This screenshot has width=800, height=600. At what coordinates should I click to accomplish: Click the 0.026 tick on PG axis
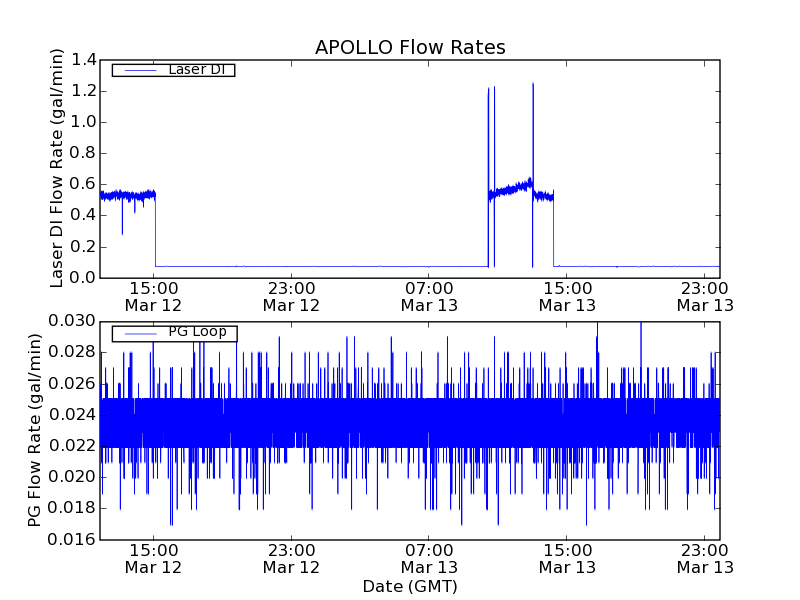[x=72, y=384]
